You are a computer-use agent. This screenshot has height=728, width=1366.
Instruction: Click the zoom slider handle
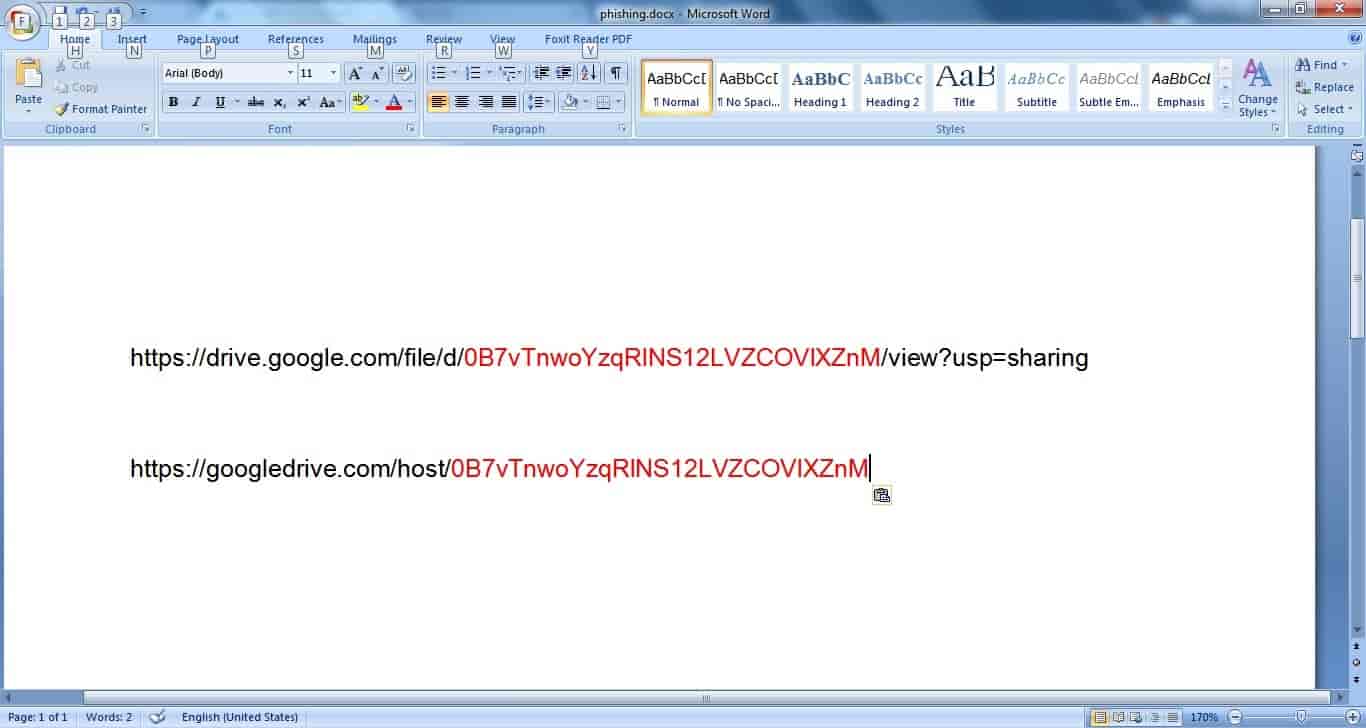tap(1301, 717)
